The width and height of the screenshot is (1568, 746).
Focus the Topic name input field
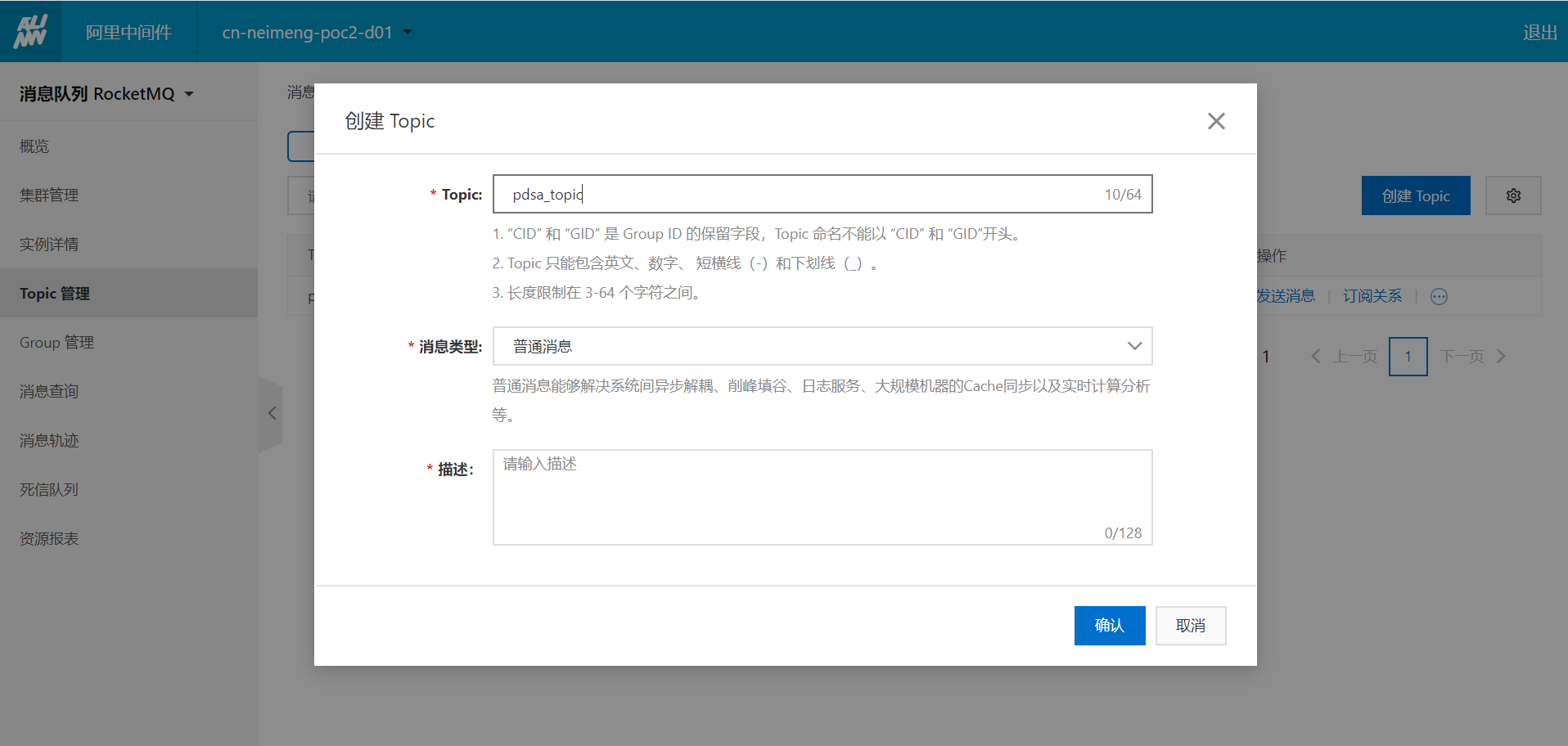coord(822,194)
